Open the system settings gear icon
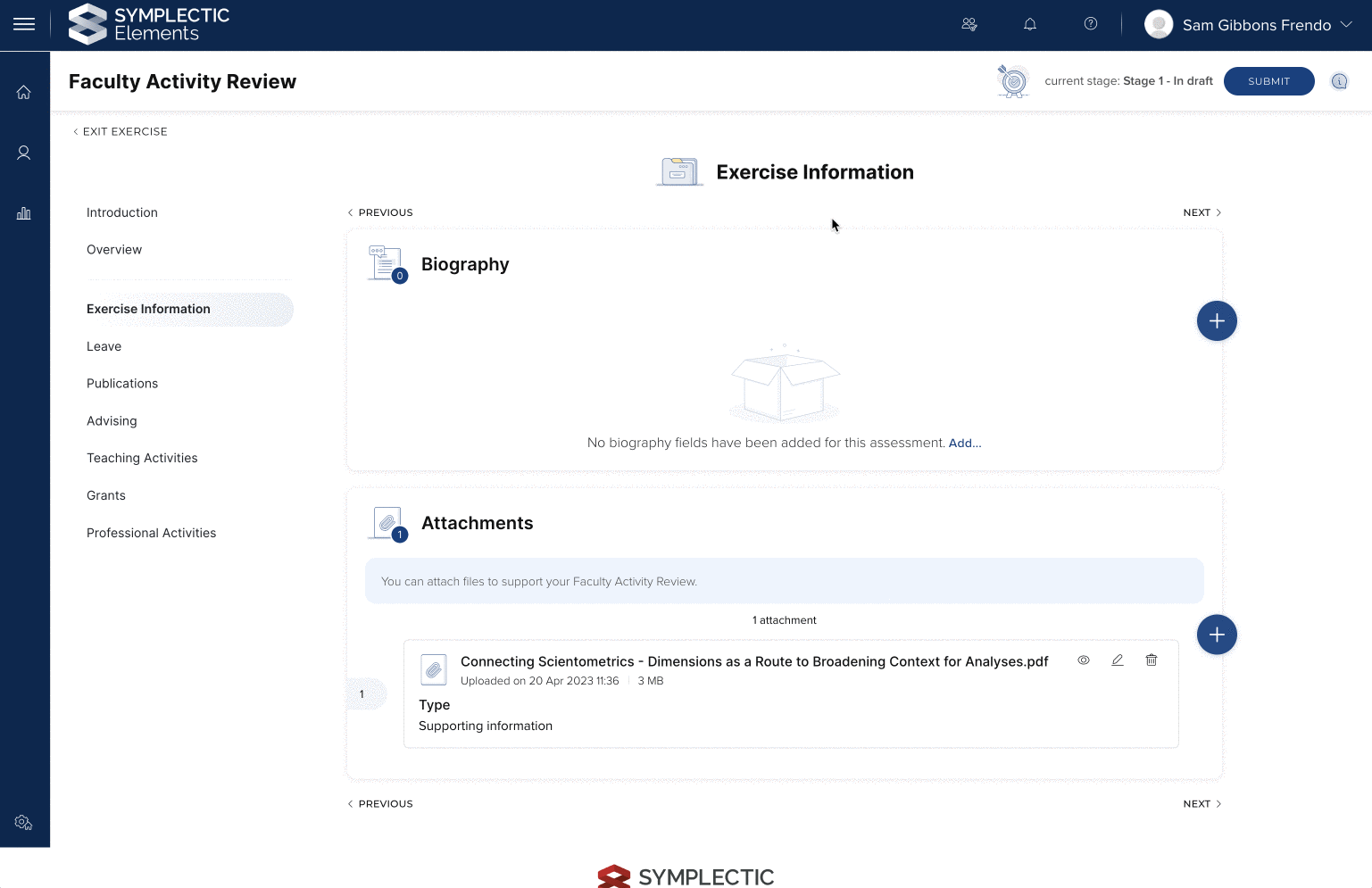The height and width of the screenshot is (888, 1372). click(24, 823)
